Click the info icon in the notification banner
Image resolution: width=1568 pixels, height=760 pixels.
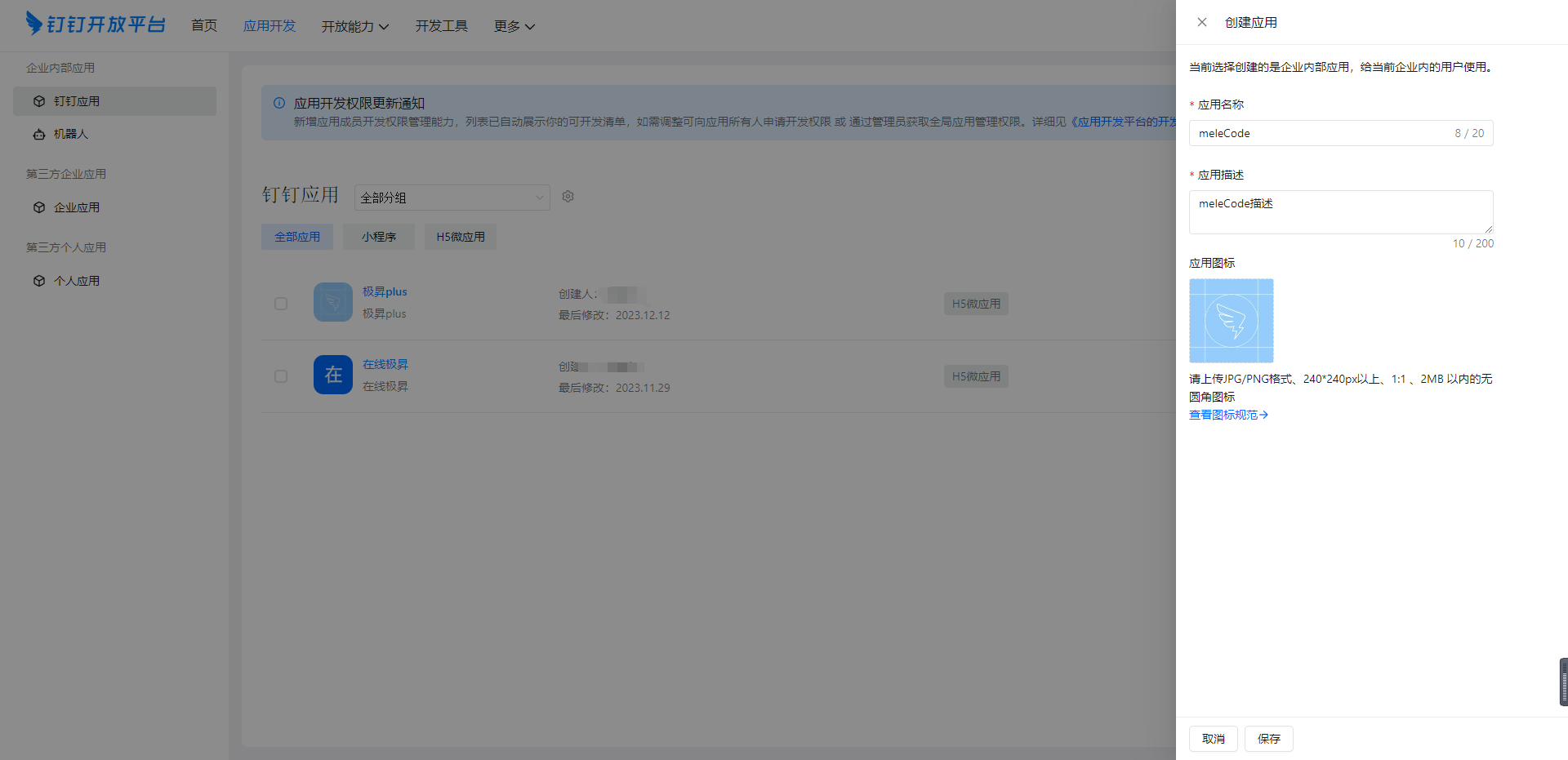279,103
